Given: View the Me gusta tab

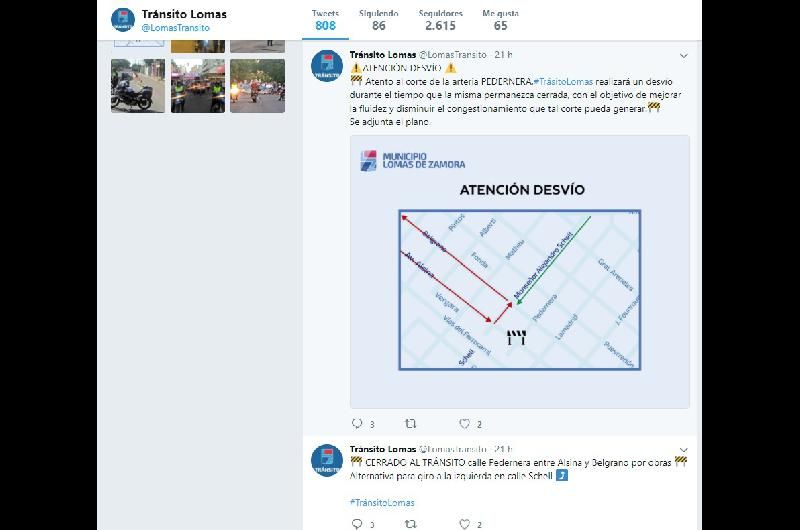Looking at the screenshot, I should 500,20.
